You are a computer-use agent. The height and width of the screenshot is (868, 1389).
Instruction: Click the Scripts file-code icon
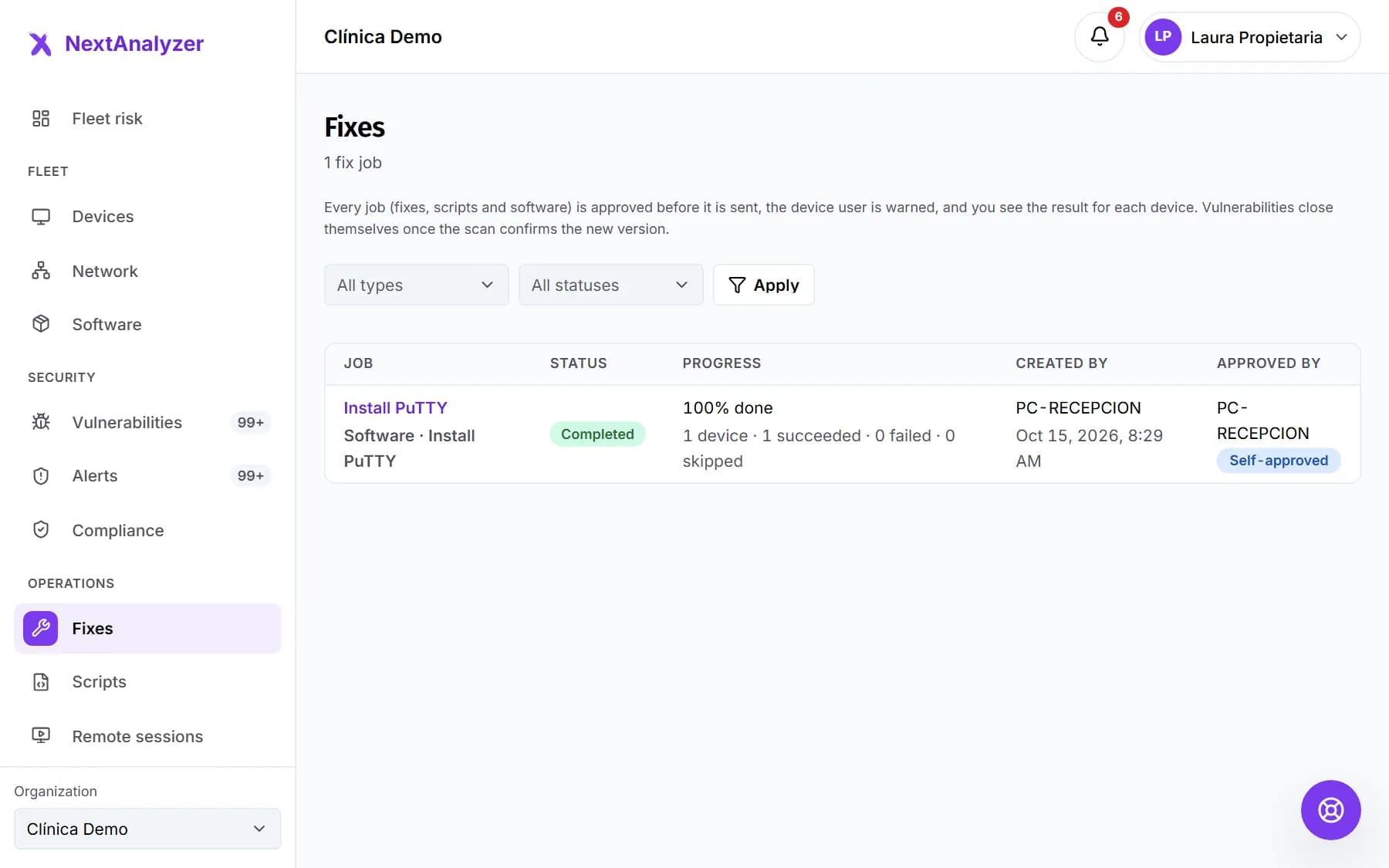coord(41,682)
